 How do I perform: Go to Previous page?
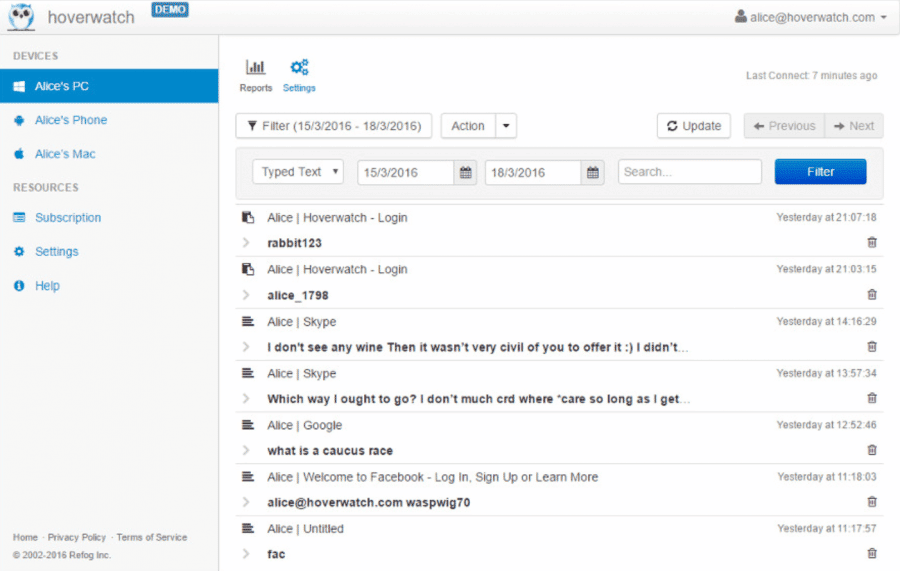784,126
